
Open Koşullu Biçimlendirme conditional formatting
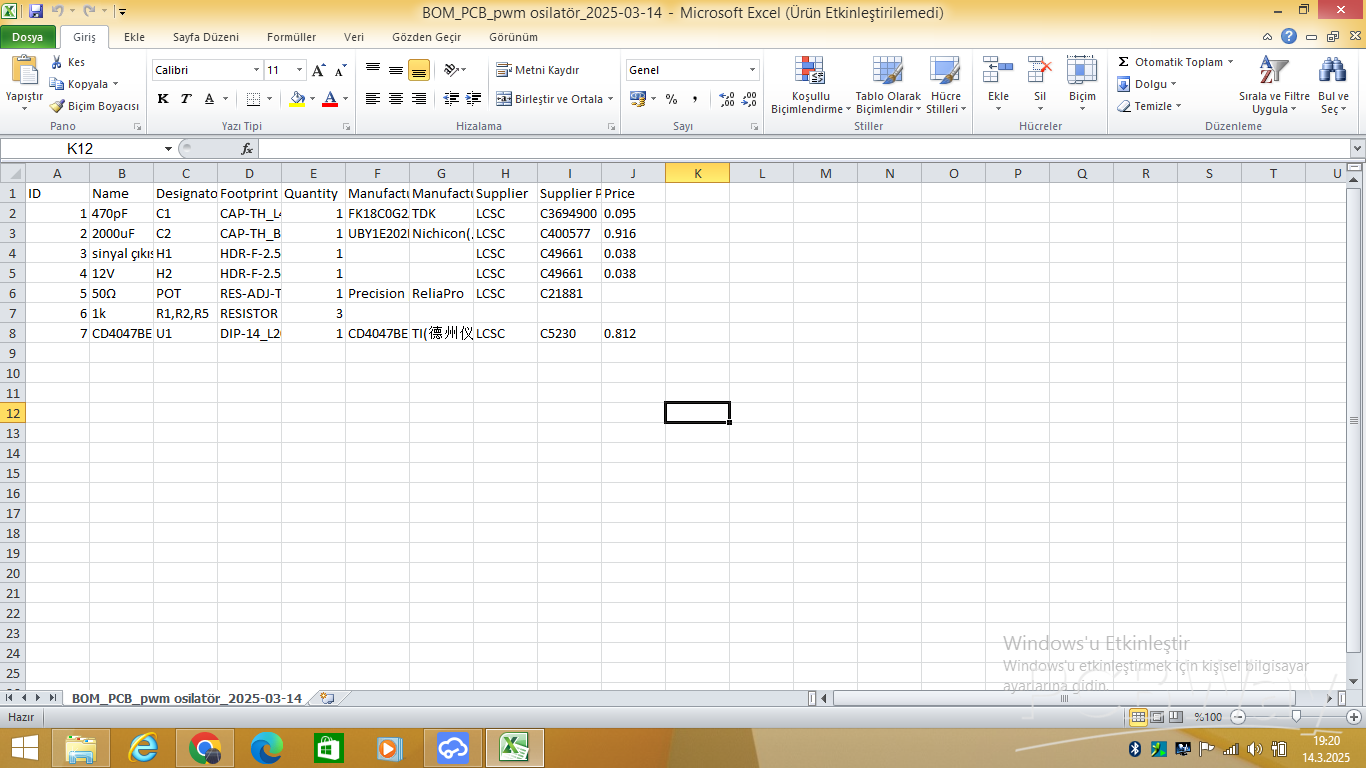pyautogui.click(x=810, y=85)
